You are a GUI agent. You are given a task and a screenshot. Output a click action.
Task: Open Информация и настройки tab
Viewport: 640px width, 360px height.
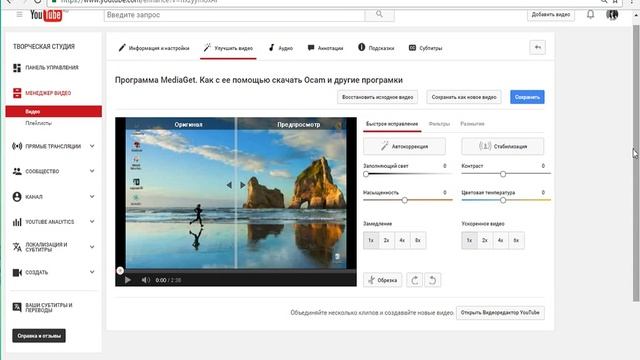pos(154,48)
